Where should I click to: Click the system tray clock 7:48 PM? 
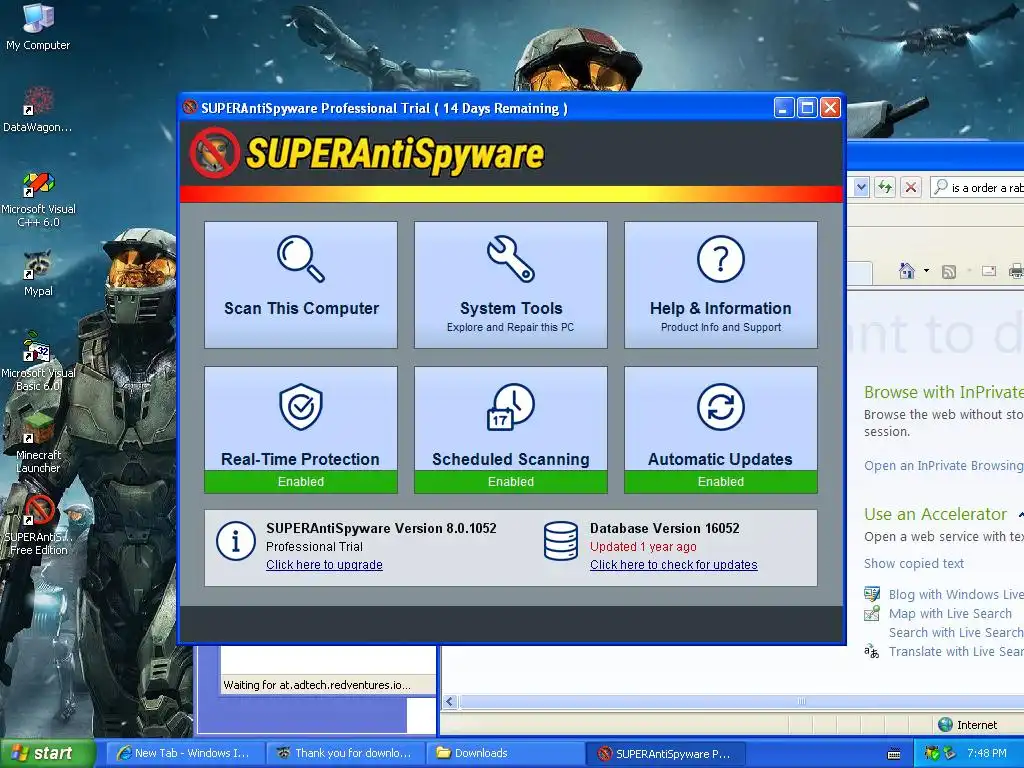(x=986, y=753)
